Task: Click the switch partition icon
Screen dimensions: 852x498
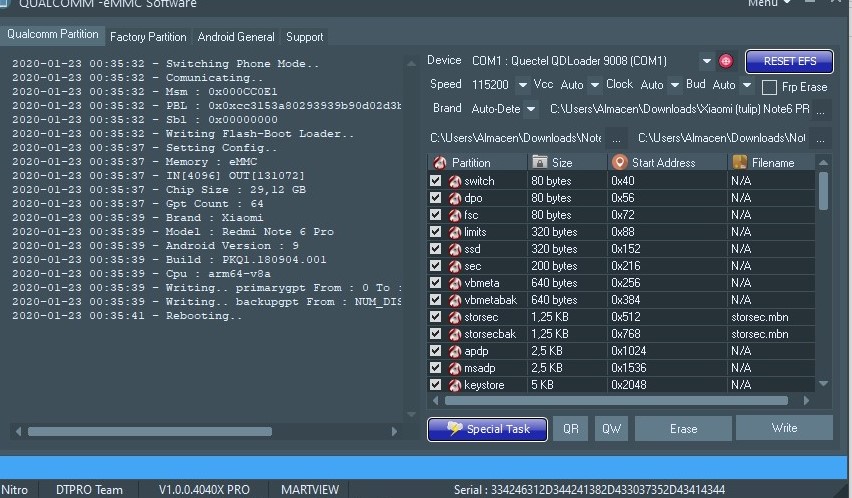Action: pos(455,181)
